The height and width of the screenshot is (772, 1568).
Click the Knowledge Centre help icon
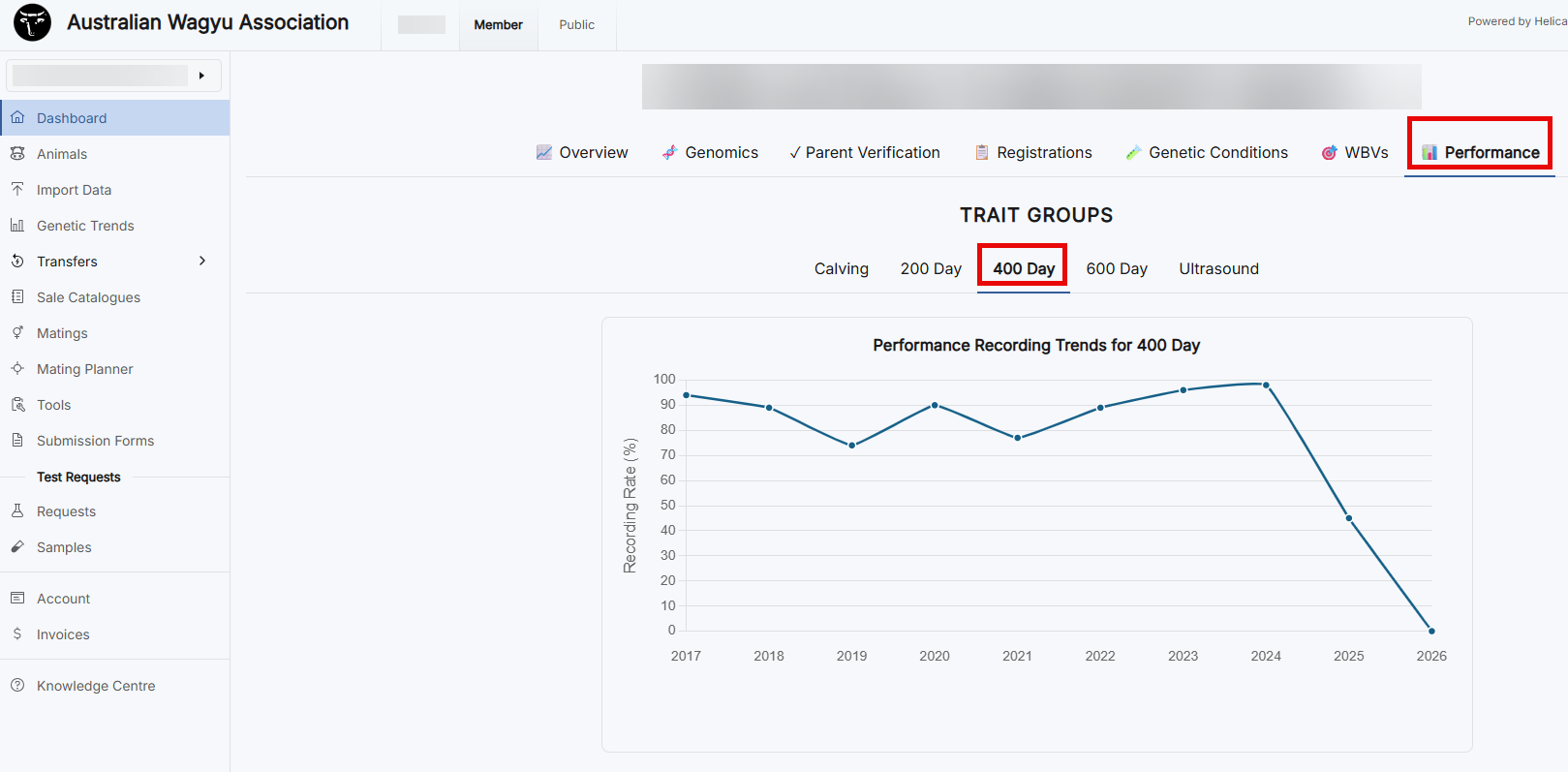17,685
